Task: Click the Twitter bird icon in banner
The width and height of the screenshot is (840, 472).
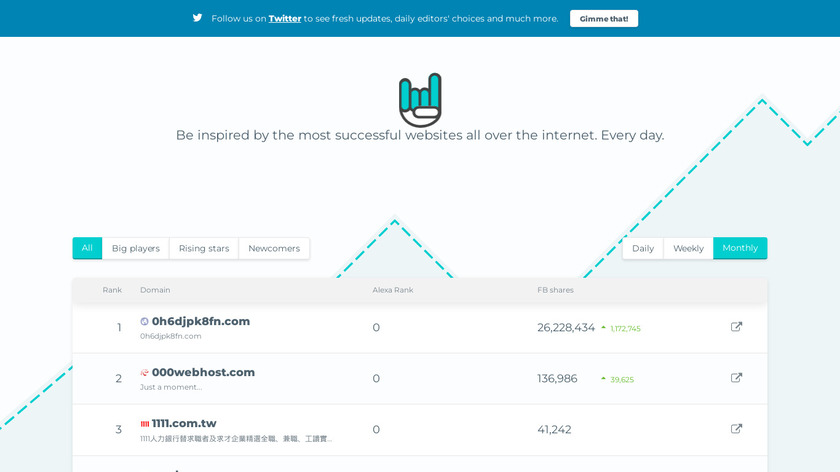Action: 197,18
